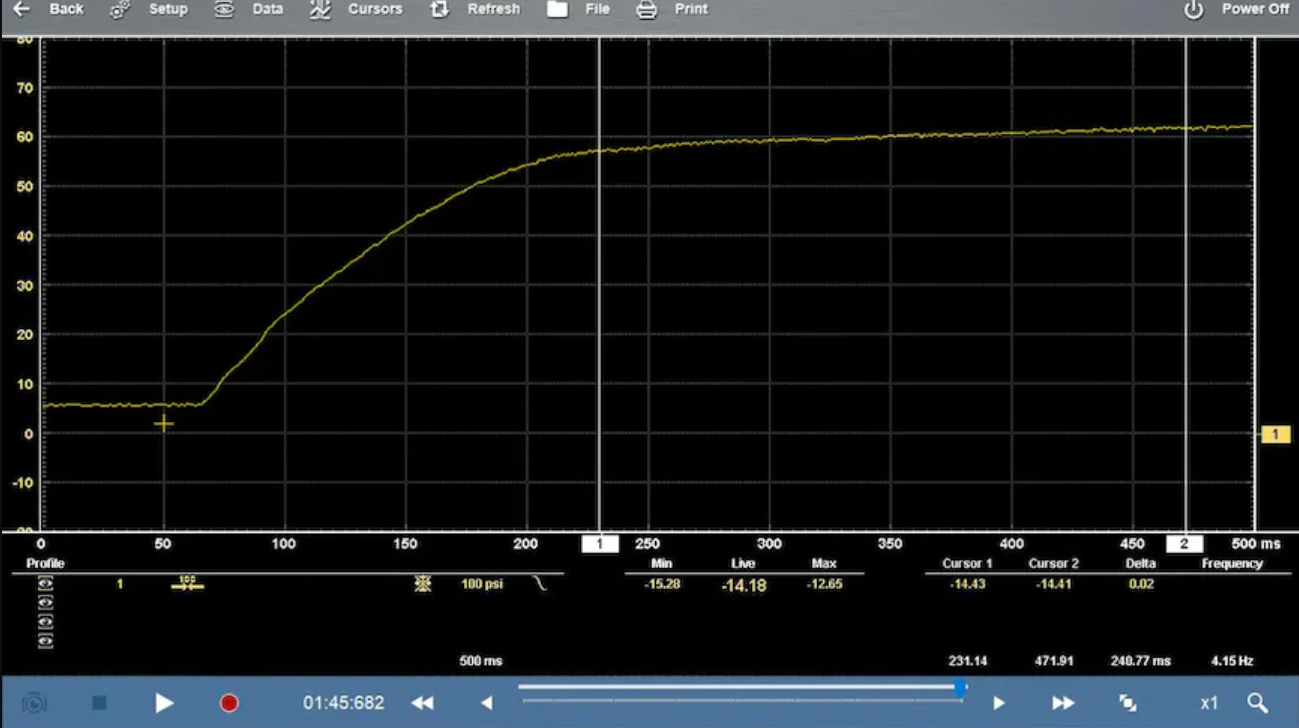Select cursor marker 2 on the time axis
This screenshot has height=728, width=1299.
[x=1185, y=543]
